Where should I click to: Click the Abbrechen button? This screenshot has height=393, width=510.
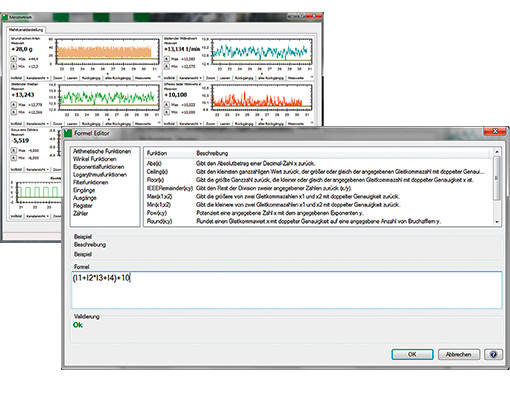tap(459, 354)
